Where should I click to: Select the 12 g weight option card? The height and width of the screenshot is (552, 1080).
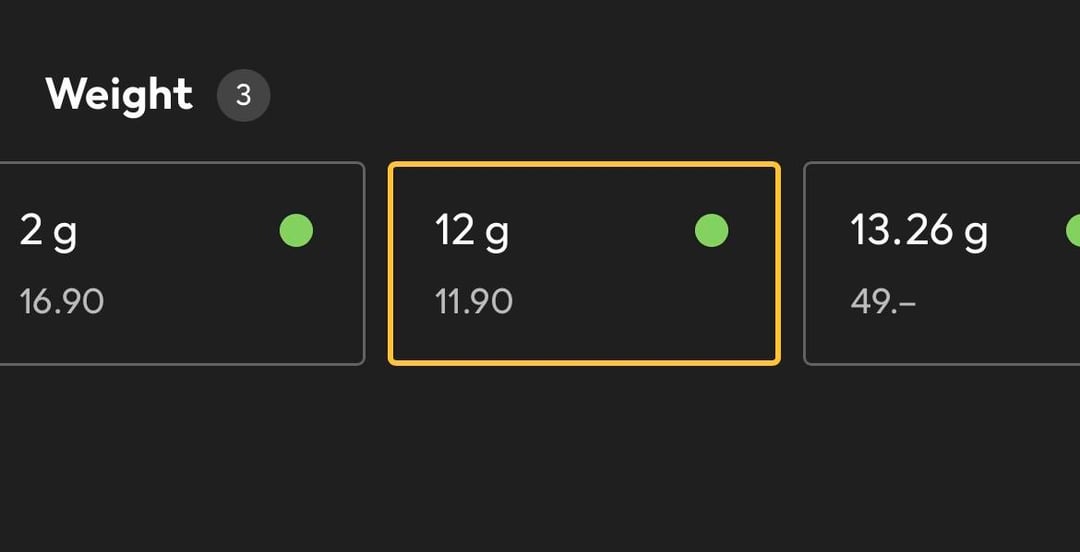[x=584, y=264]
